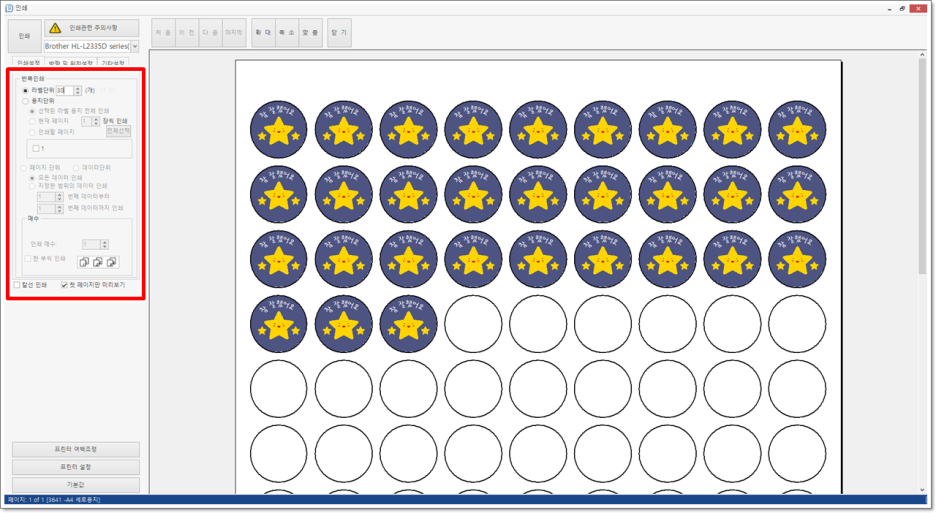
Task: Click the preview scrollbar up arrow
Action: click(922, 55)
